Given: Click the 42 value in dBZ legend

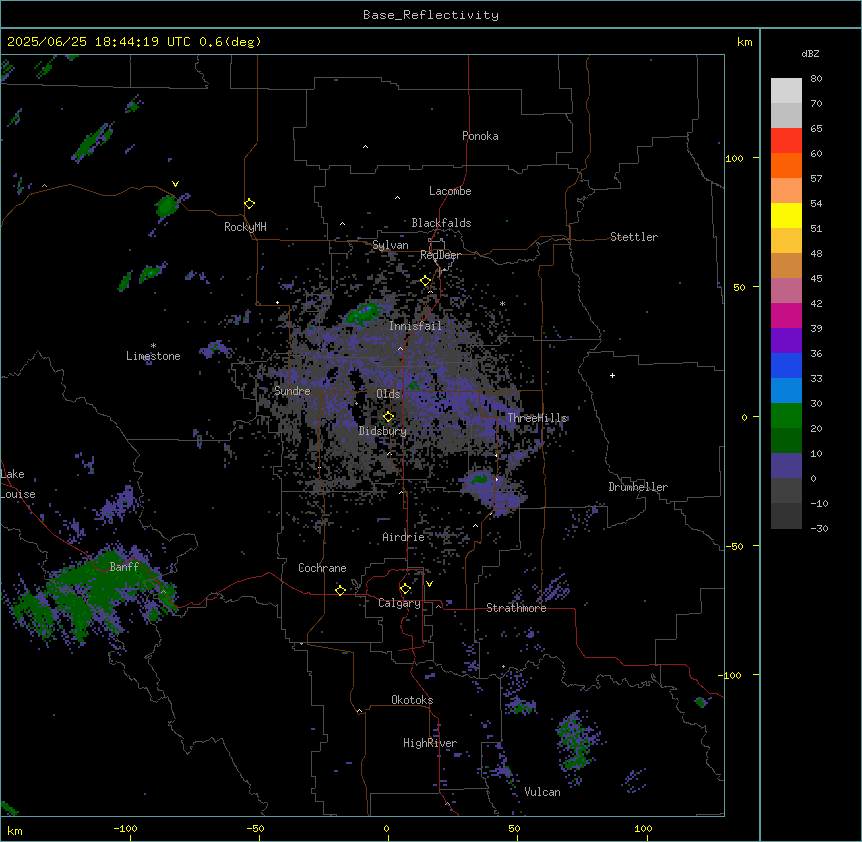Looking at the screenshot, I should coord(816,303).
